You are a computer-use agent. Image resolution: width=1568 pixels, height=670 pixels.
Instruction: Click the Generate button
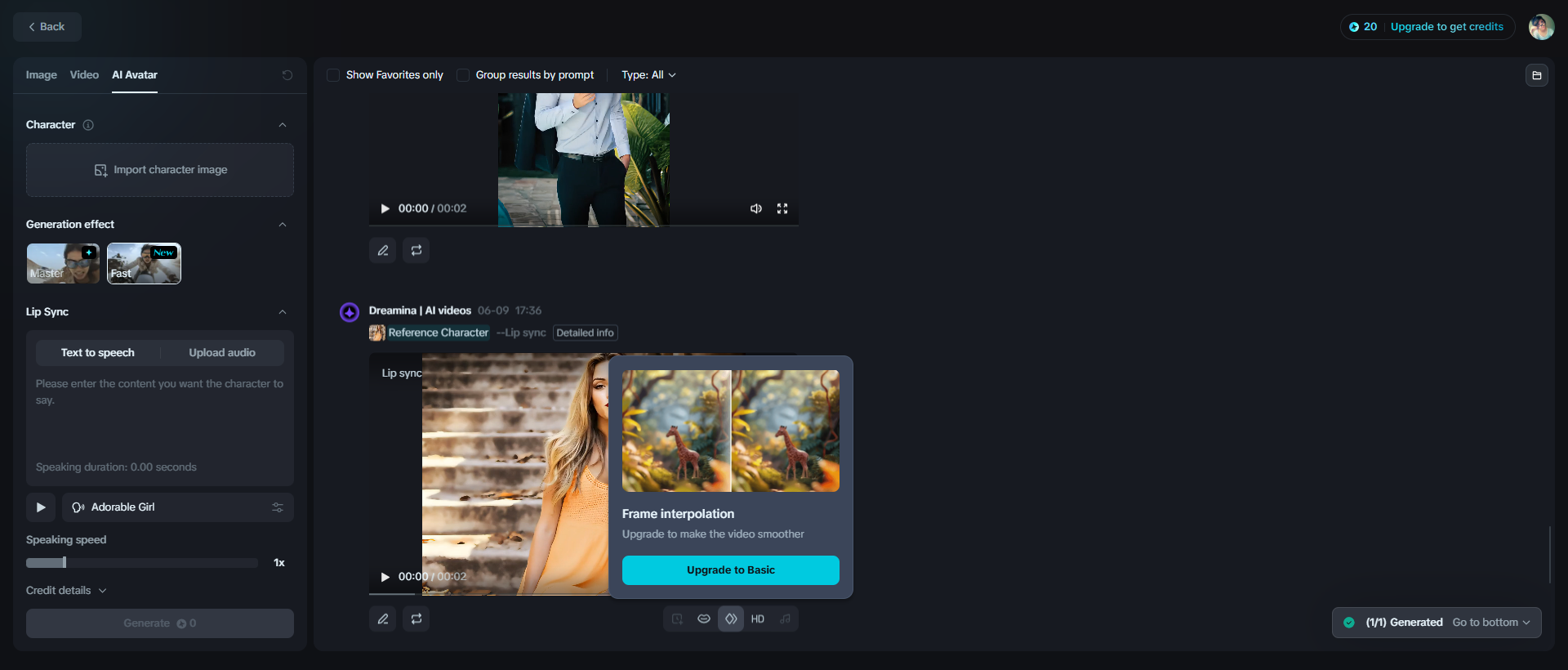160,623
